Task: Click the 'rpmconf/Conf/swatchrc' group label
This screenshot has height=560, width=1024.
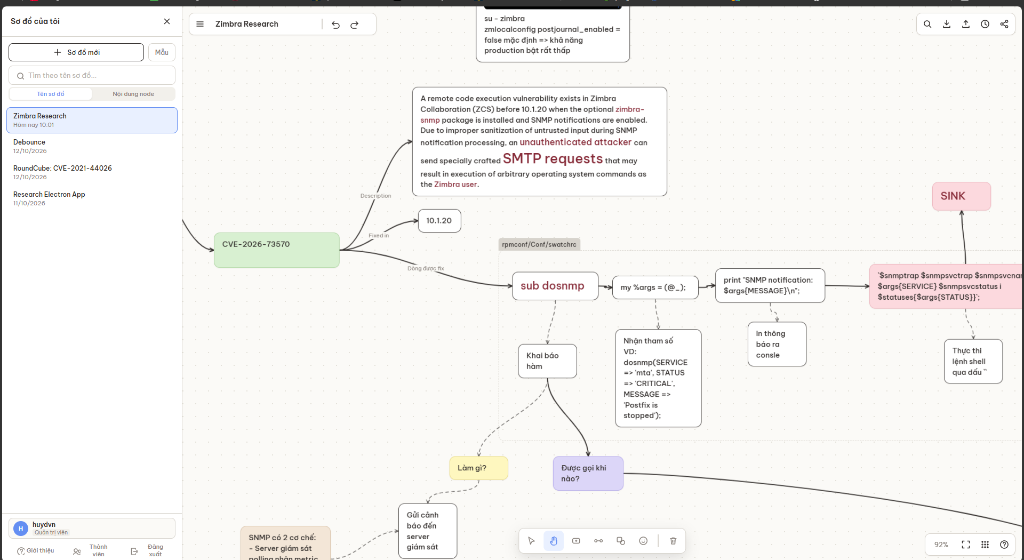Action: (539, 244)
